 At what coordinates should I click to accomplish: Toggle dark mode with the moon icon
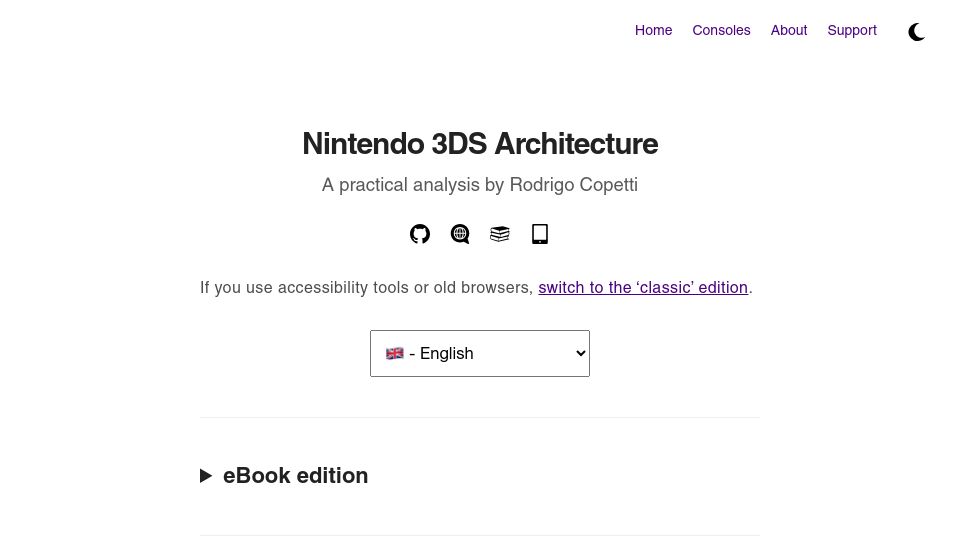point(917,32)
